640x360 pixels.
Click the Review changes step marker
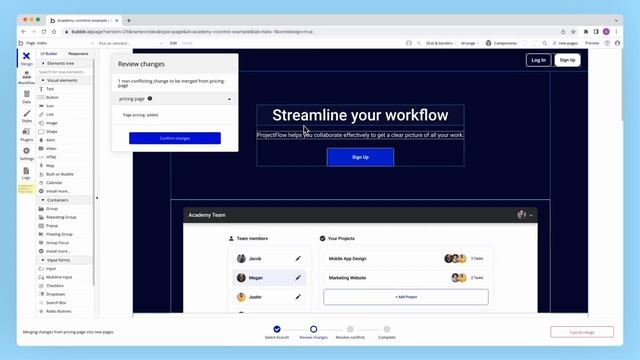[x=313, y=329]
